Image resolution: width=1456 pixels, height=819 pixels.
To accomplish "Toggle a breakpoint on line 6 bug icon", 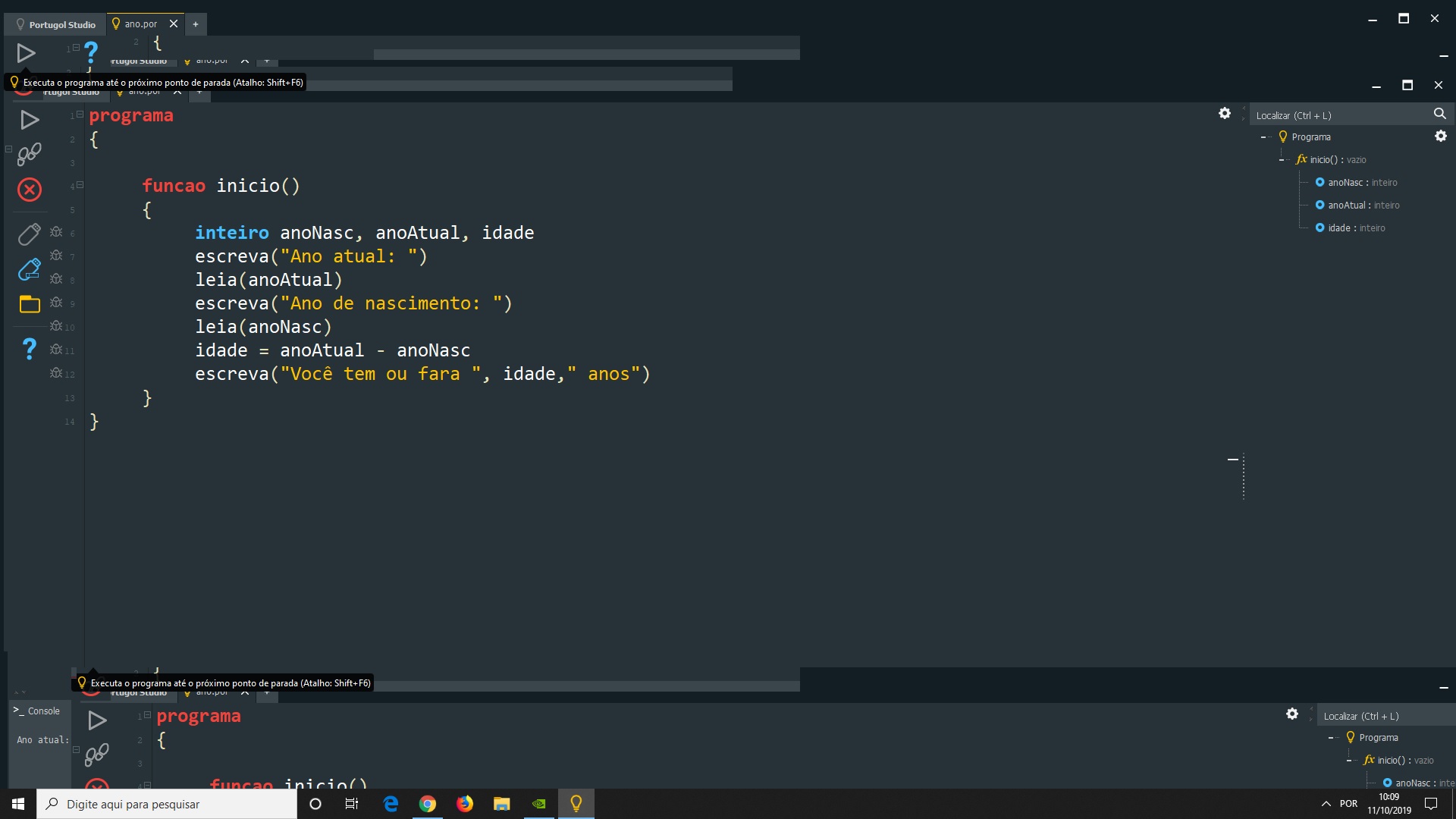I will [57, 231].
